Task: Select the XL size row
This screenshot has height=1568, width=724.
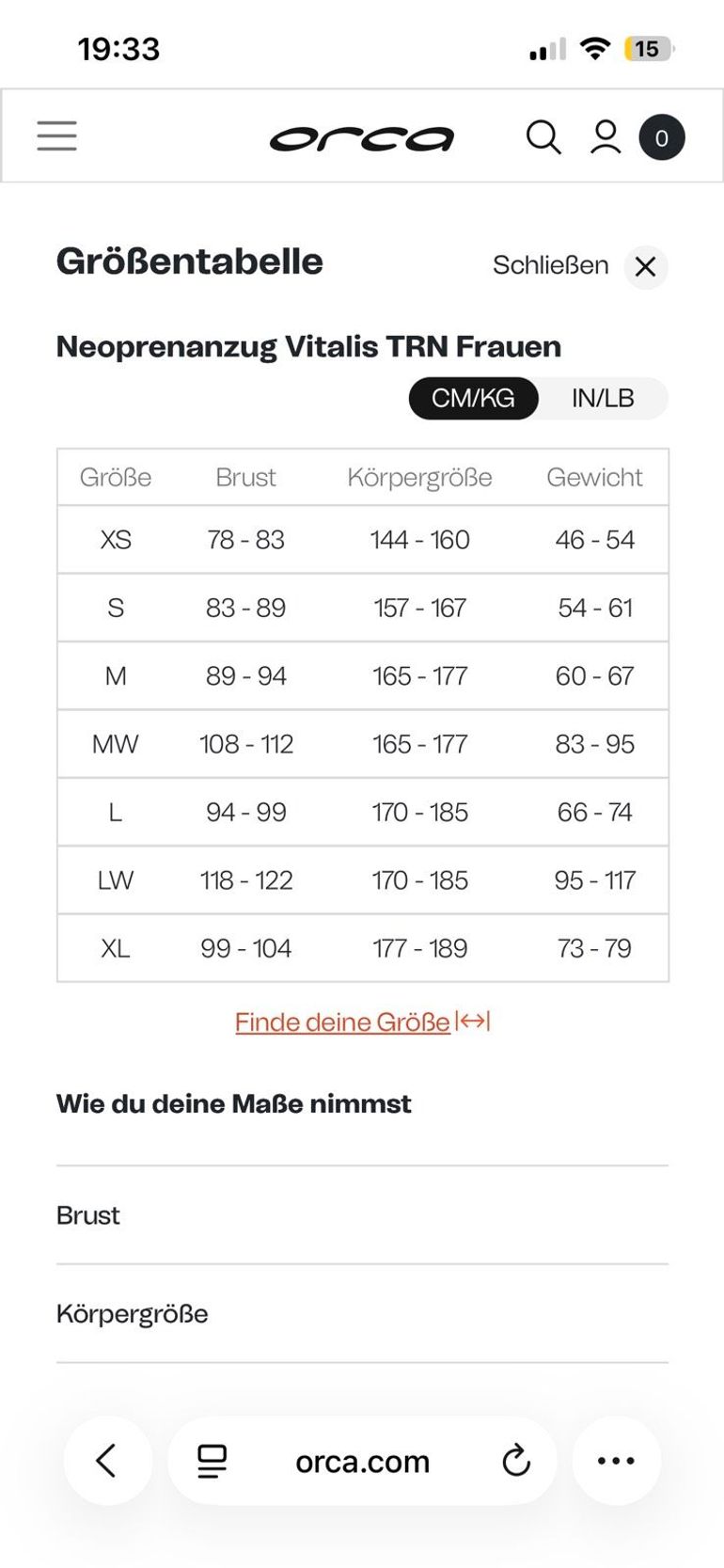Action: pos(362,948)
